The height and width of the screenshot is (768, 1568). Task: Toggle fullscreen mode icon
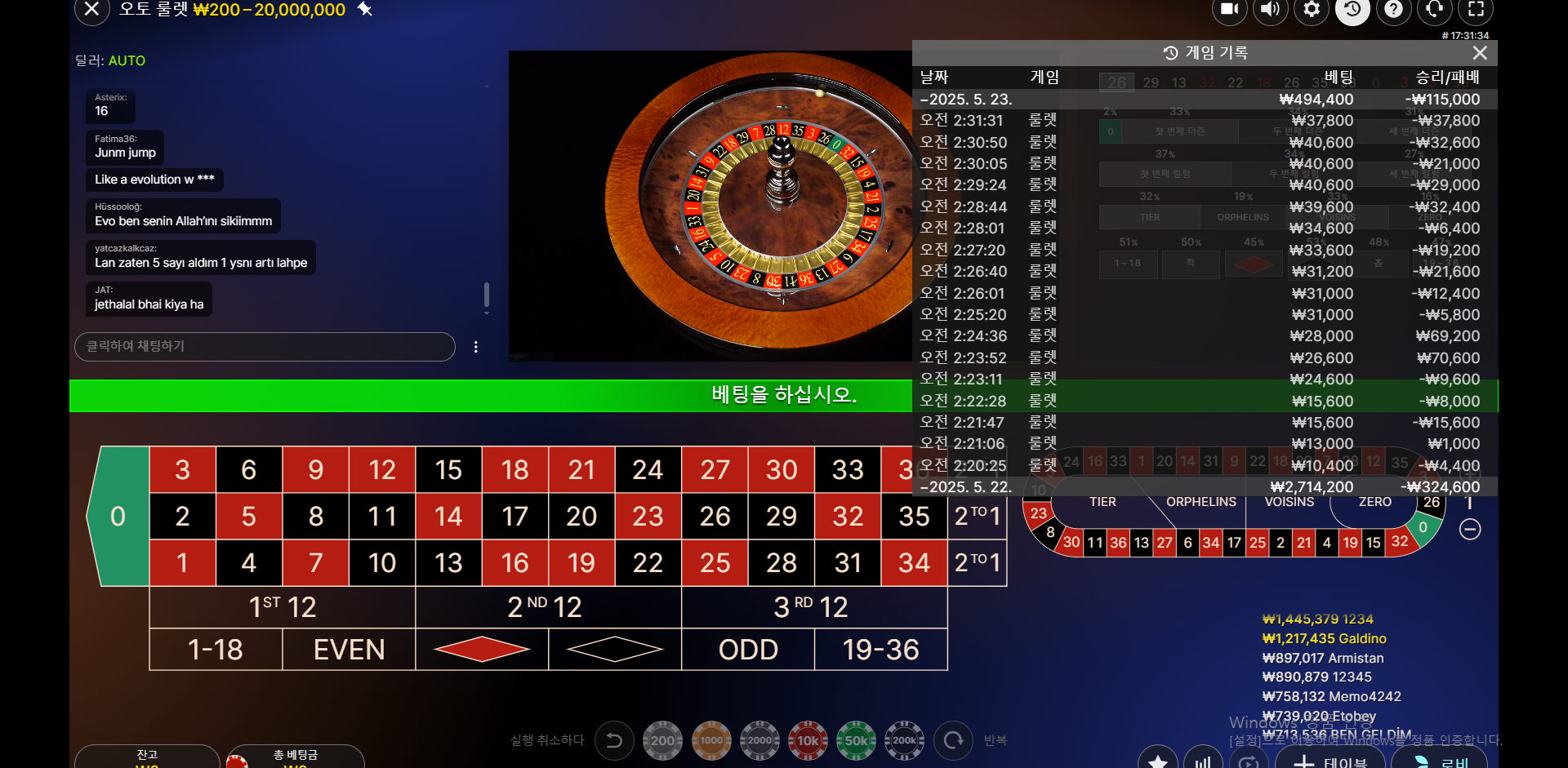[x=1476, y=9]
